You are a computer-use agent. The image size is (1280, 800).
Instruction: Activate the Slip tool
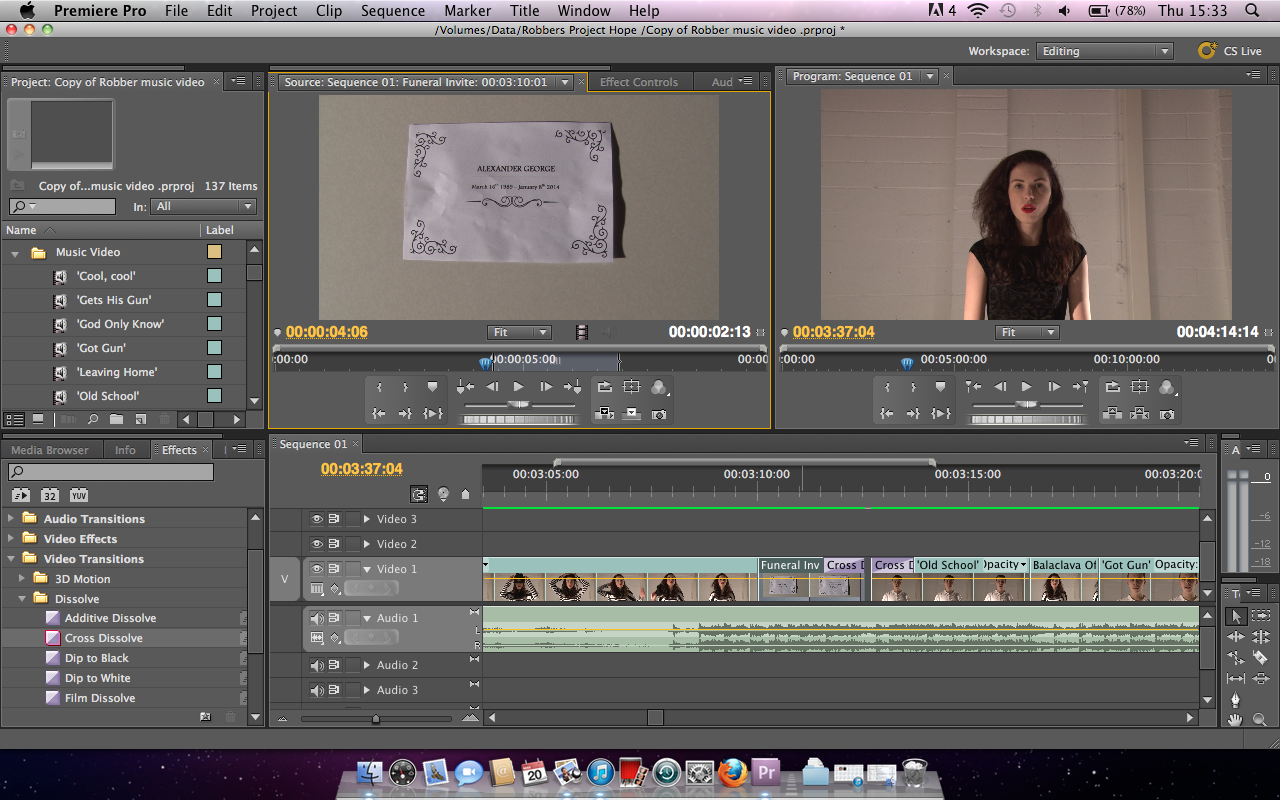(x=1236, y=678)
